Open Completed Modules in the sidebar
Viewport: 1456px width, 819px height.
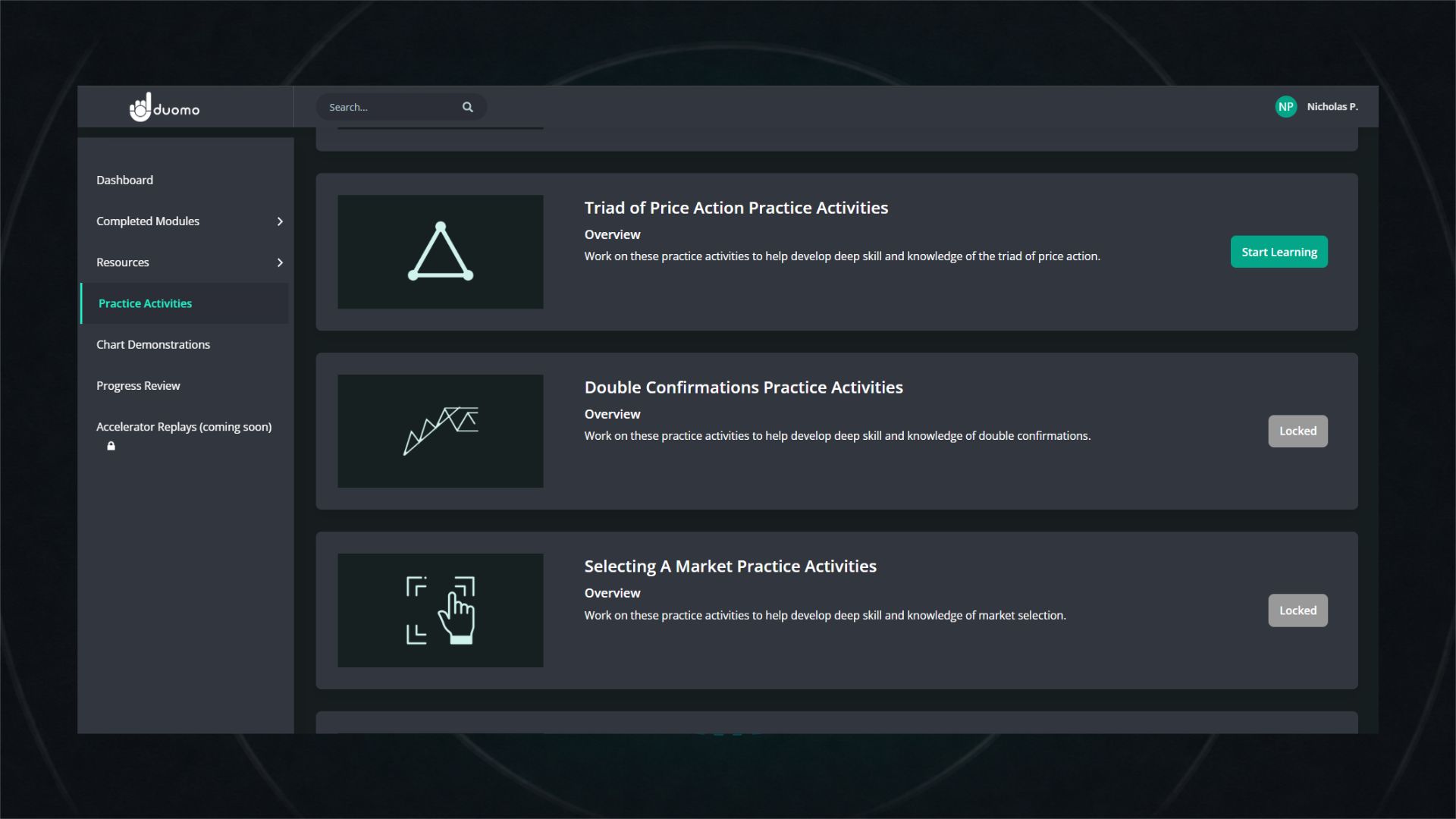[x=148, y=221]
